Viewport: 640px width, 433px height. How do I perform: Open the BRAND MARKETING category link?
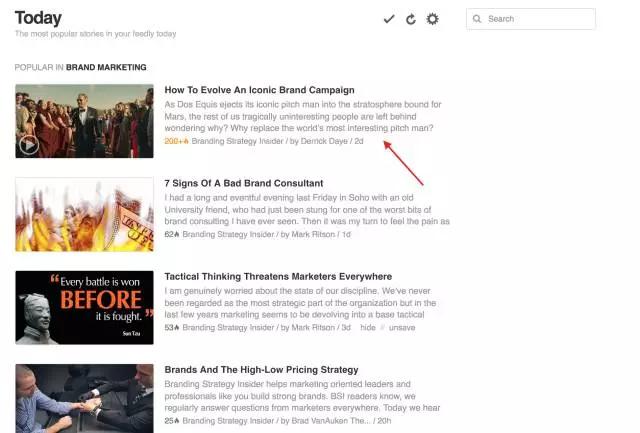[106, 67]
